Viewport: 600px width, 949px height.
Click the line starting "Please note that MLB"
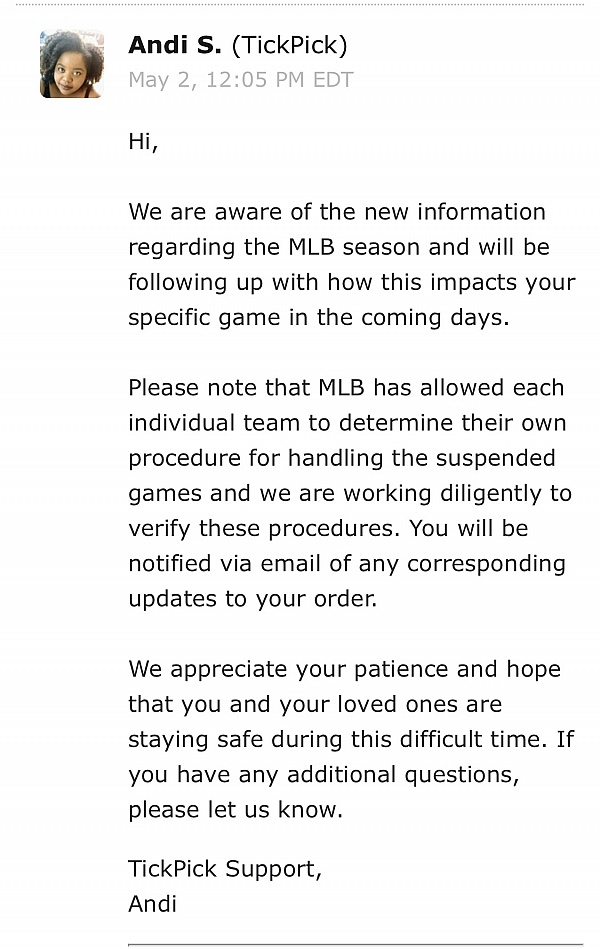346,387
